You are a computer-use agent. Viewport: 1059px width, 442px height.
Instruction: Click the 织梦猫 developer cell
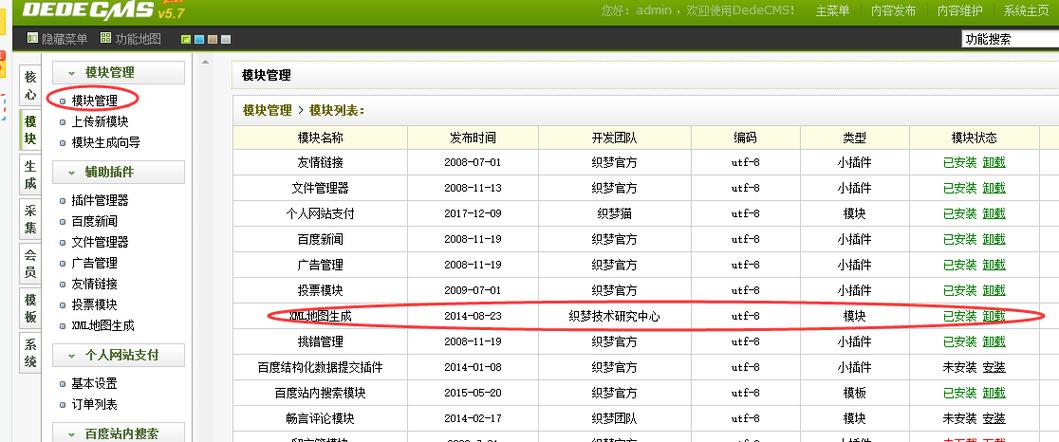[x=615, y=214]
